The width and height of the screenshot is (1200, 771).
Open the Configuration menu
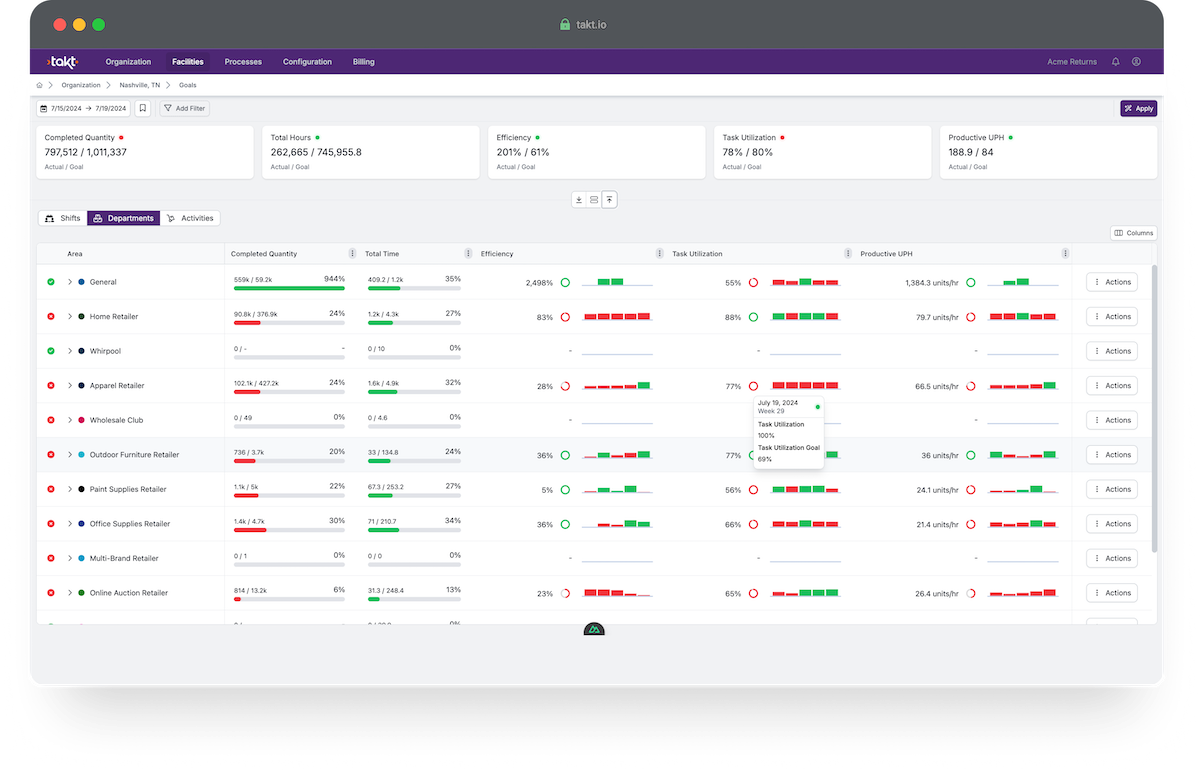coord(307,62)
